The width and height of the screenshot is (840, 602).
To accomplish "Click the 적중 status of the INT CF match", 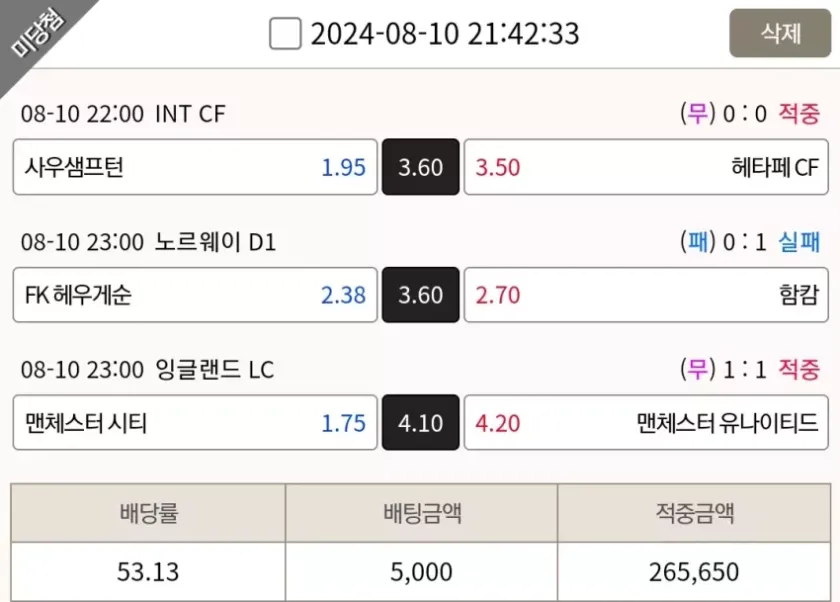I will 799,114.
